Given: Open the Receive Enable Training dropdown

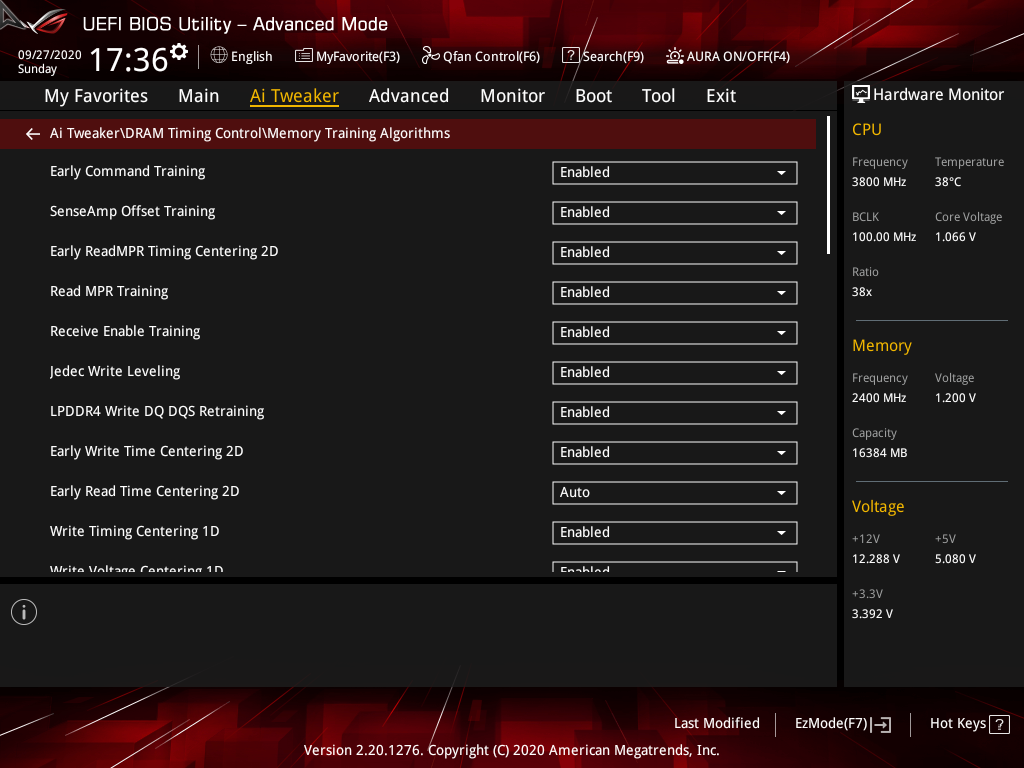Looking at the screenshot, I should coord(675,333).
